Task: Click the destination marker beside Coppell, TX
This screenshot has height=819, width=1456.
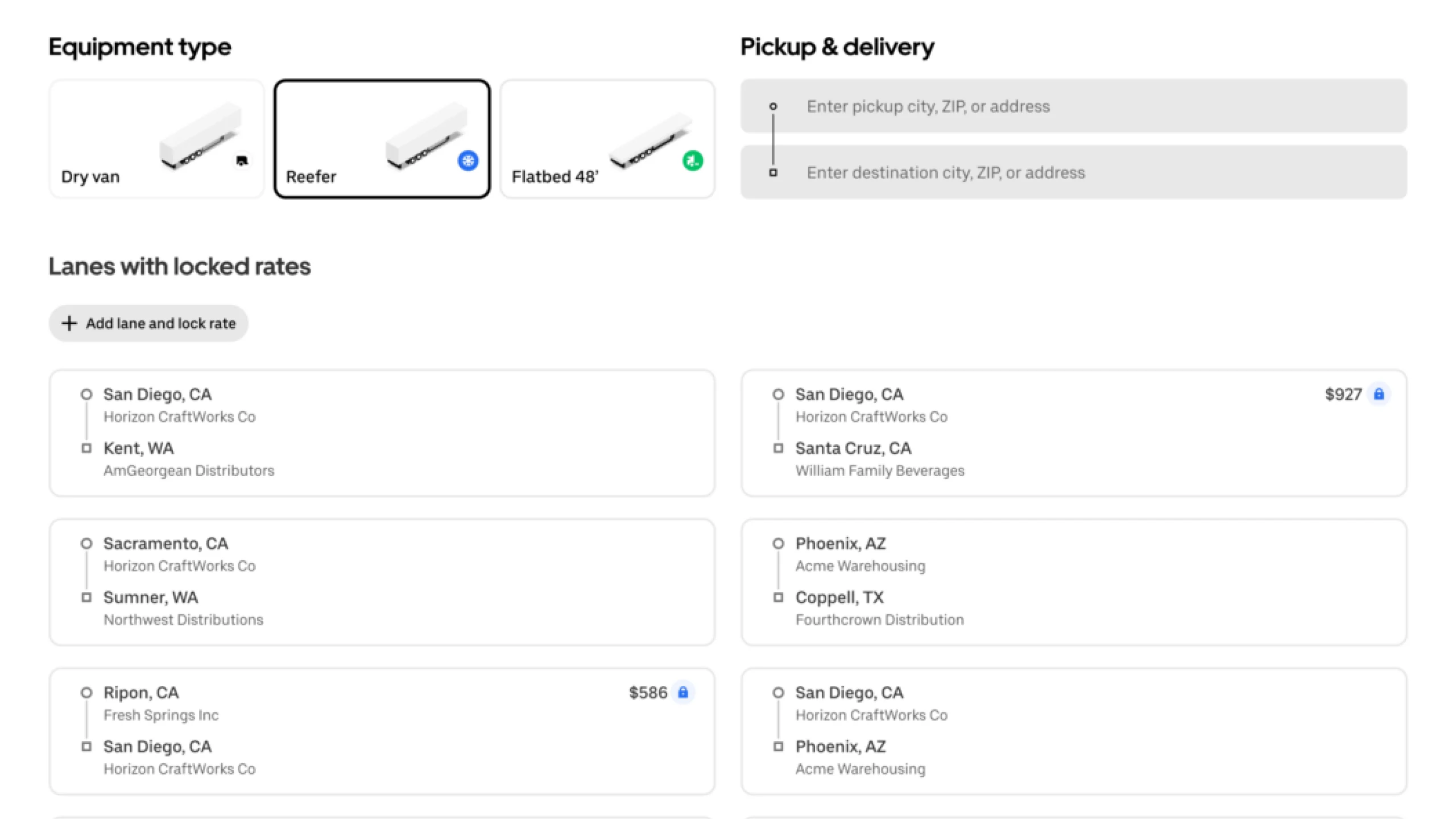Action: coord(778,597)
